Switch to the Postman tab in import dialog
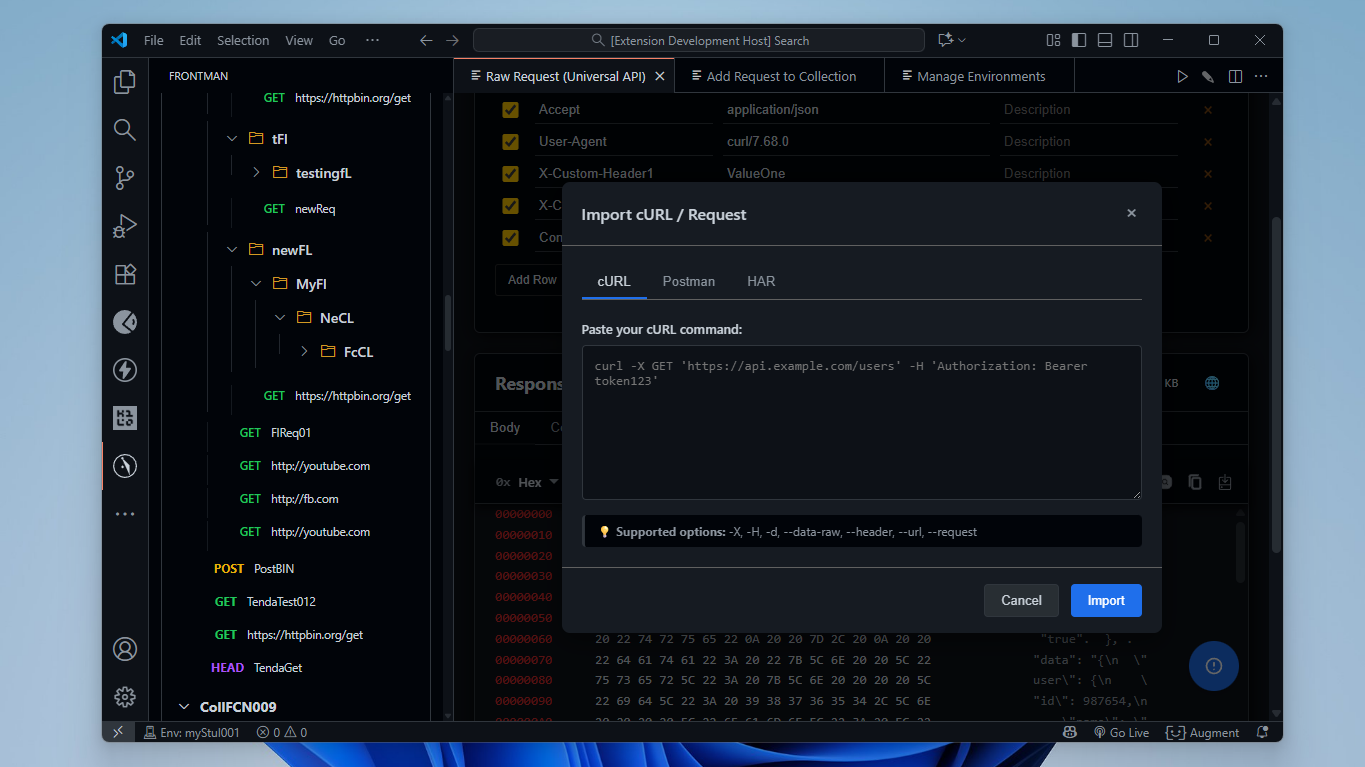This screenshot has height=767, width=1365. [689, 281]
